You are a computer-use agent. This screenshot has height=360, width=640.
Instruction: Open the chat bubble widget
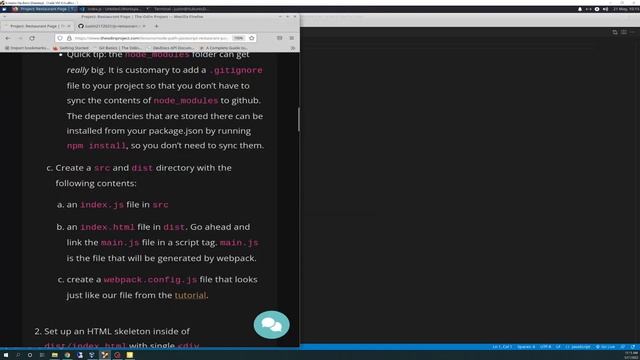click(271, 325)
